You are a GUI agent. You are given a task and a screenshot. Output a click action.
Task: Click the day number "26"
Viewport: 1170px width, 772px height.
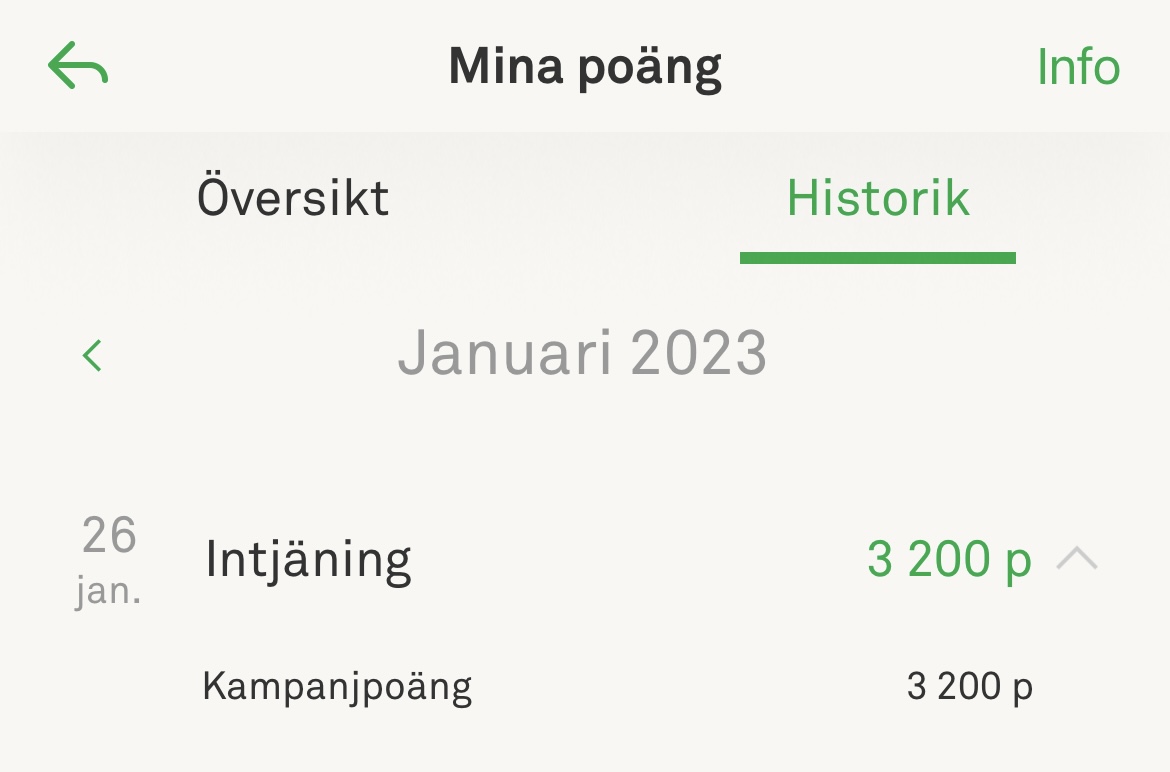[109, 535]
